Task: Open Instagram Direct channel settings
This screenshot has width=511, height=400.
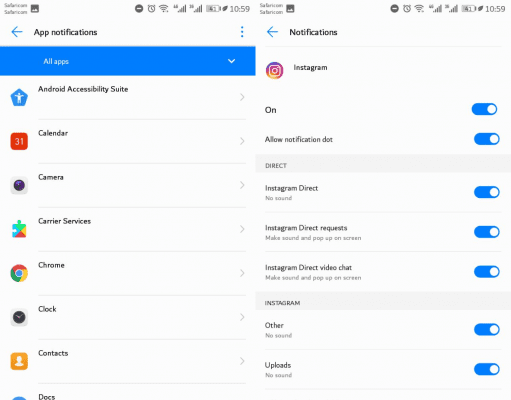Action: (x=367, y=192)
